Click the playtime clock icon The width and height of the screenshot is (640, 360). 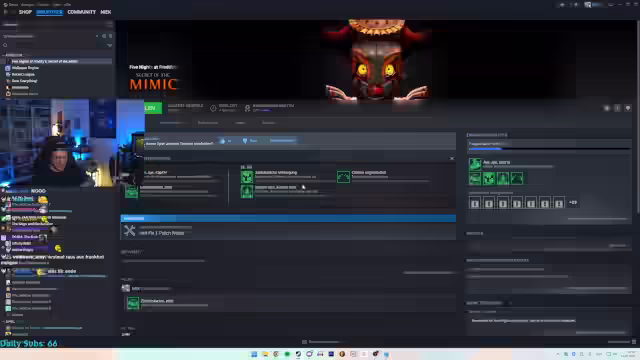pos(213,108)
